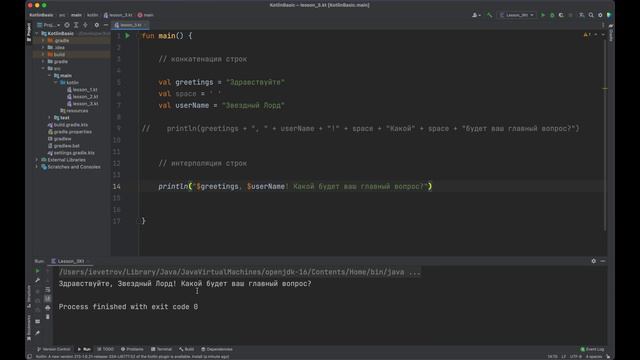Clear the Run console with trash icon
Viewport: 640px width, 360px height.
click(48, 317)
